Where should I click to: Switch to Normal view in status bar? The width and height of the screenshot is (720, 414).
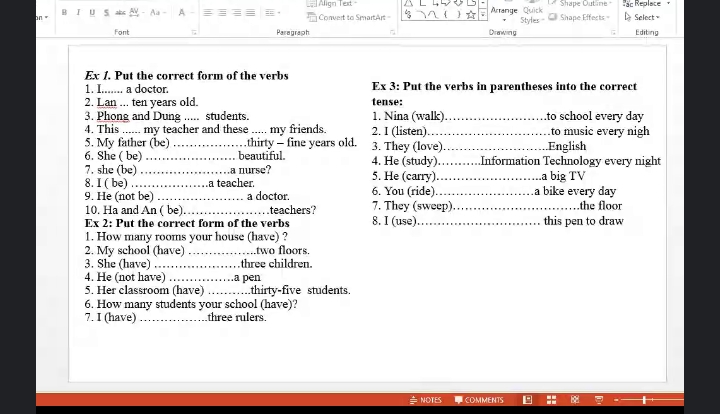[527, 400]
